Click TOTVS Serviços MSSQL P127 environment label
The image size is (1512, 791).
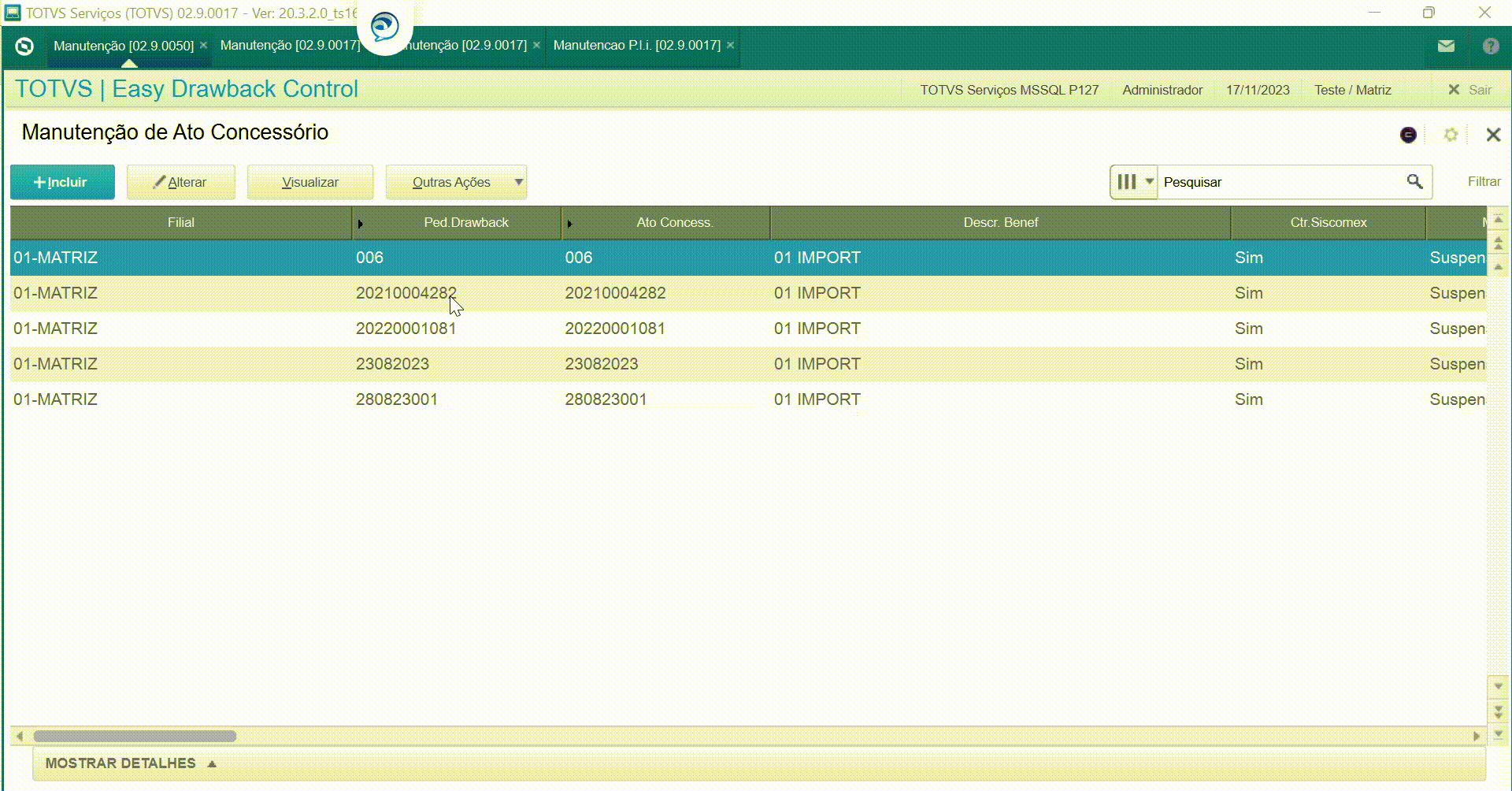pos(1009,90)
